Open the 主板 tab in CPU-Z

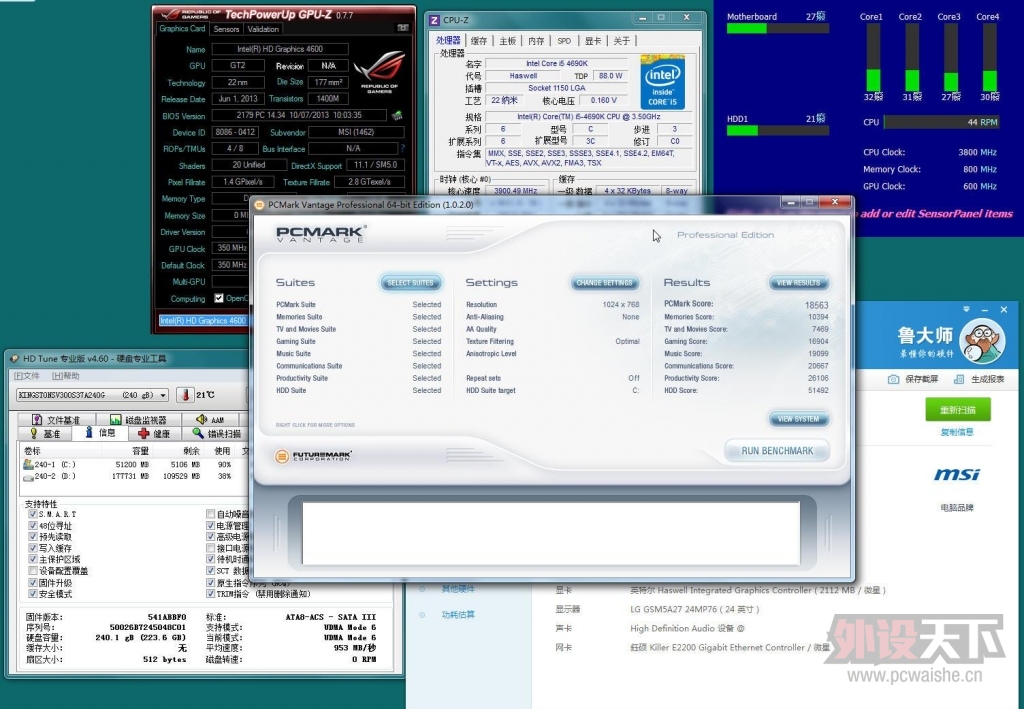(507, 40)
